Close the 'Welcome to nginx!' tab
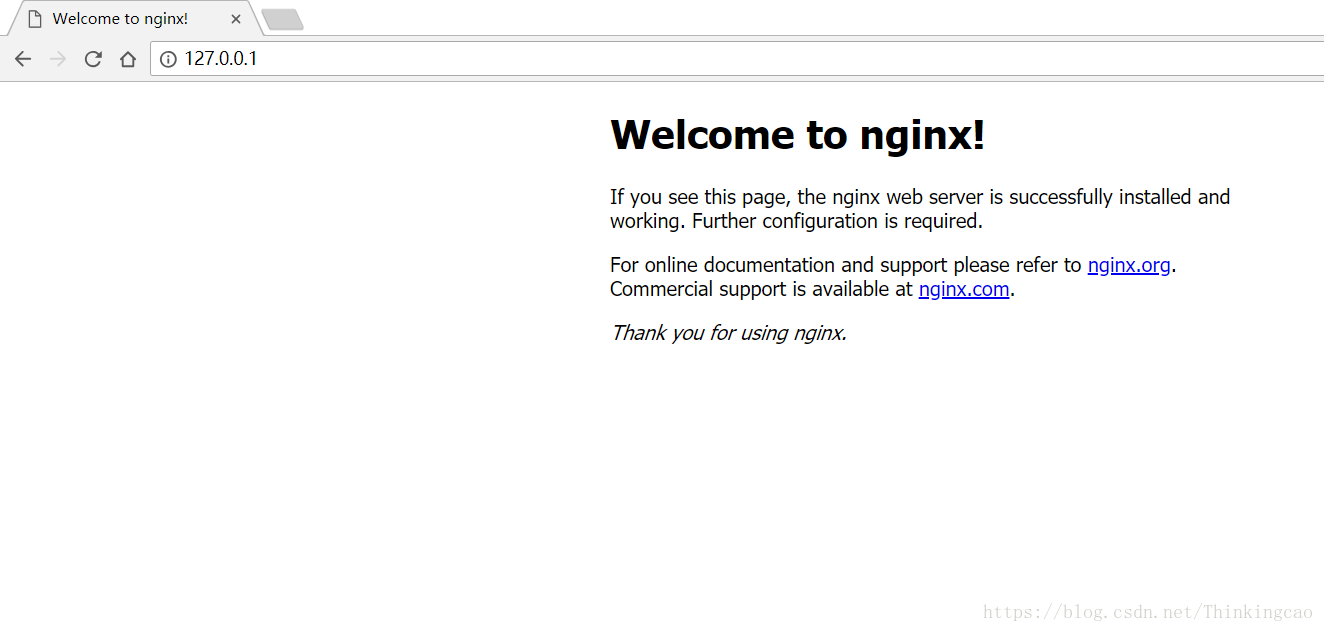 click(x=236, y=19)
